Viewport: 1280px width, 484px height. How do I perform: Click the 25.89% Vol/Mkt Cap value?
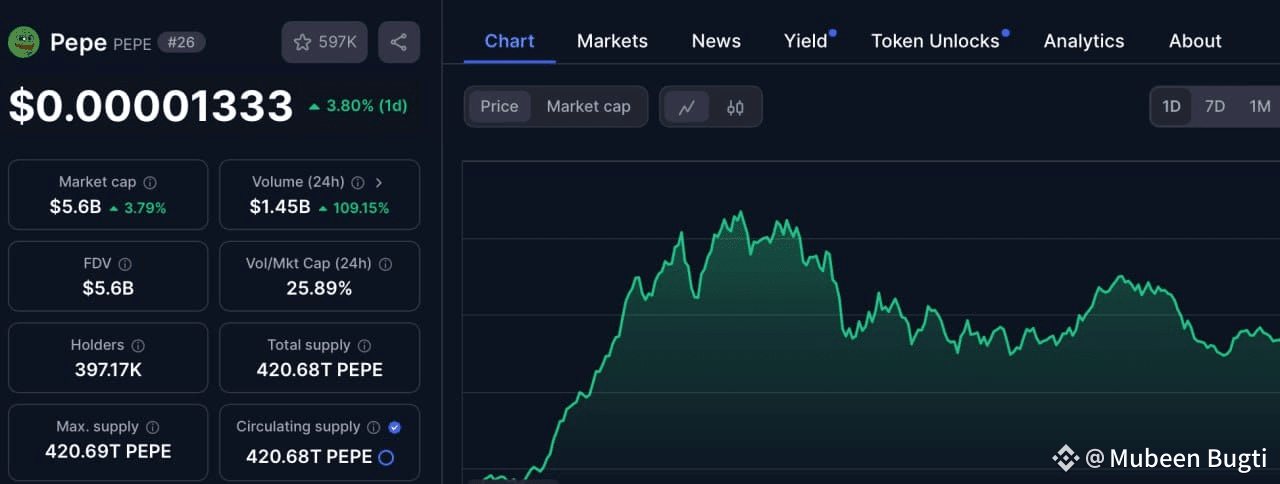pos(319,289)
